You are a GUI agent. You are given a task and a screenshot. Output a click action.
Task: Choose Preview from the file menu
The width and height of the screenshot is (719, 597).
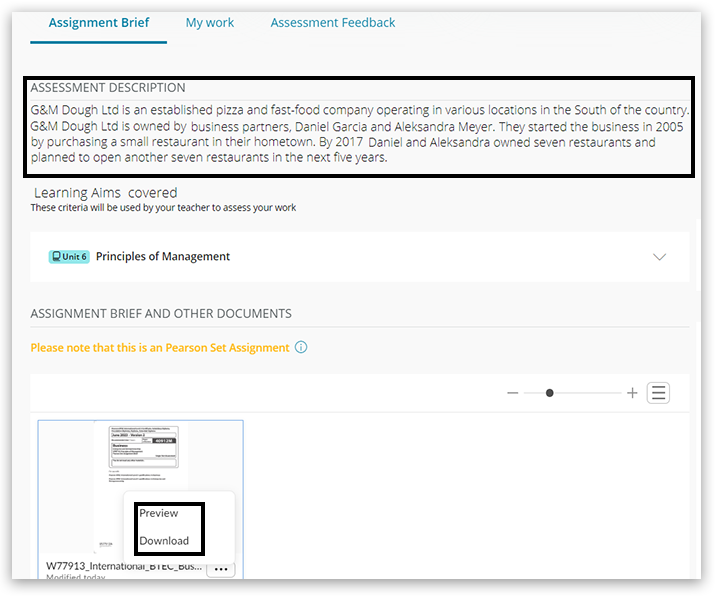tap(159, 513)
